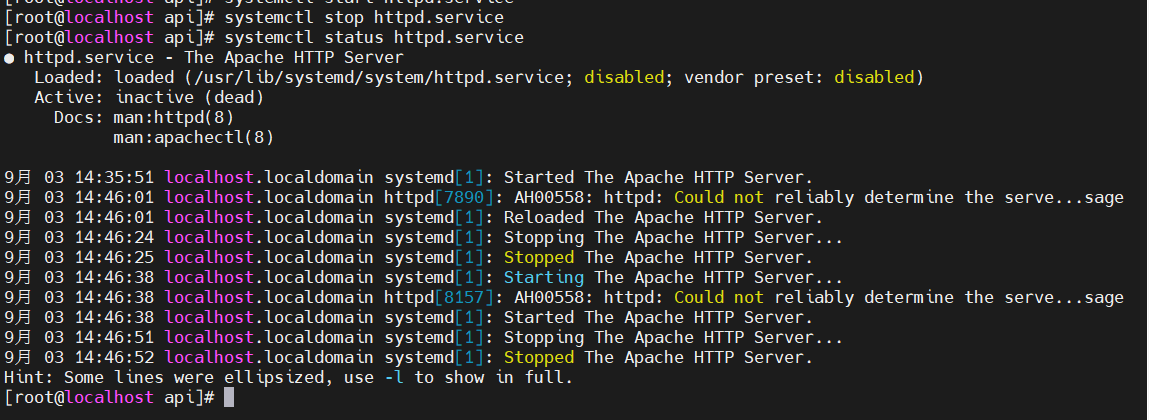
Task: Click the systemctl status httpd.service command
Action: point(374,38)
